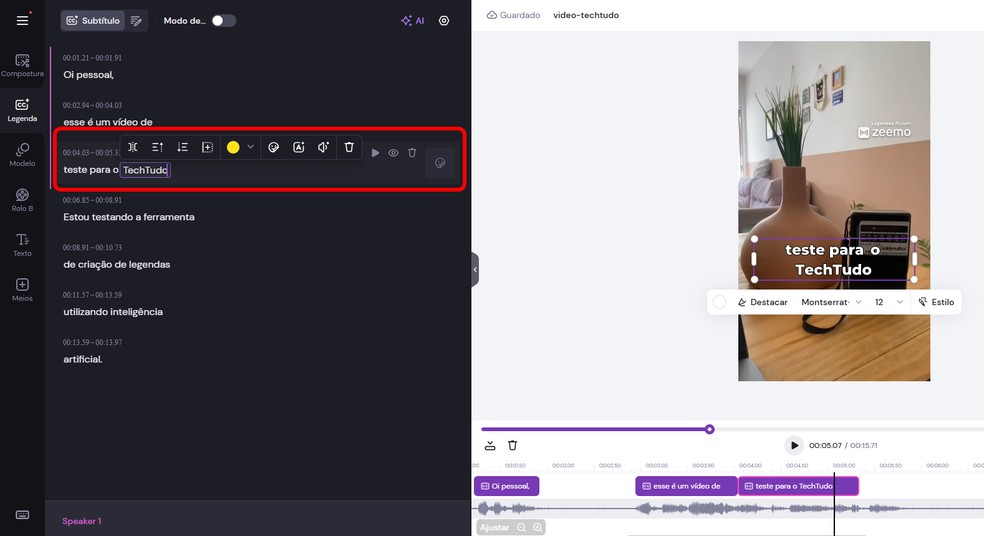Viewport: 984px width, 536px height.
Task: Delete the selected word from toolbar
Action: [349, 147]
